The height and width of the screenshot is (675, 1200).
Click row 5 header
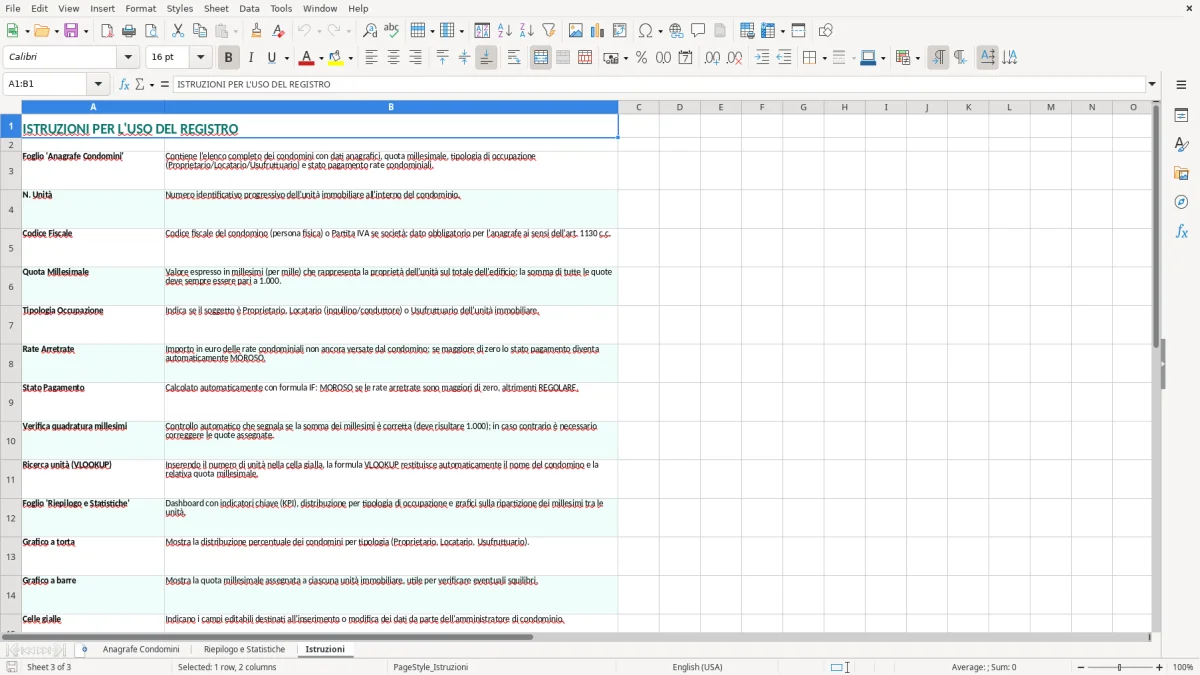tap(11, 248)
